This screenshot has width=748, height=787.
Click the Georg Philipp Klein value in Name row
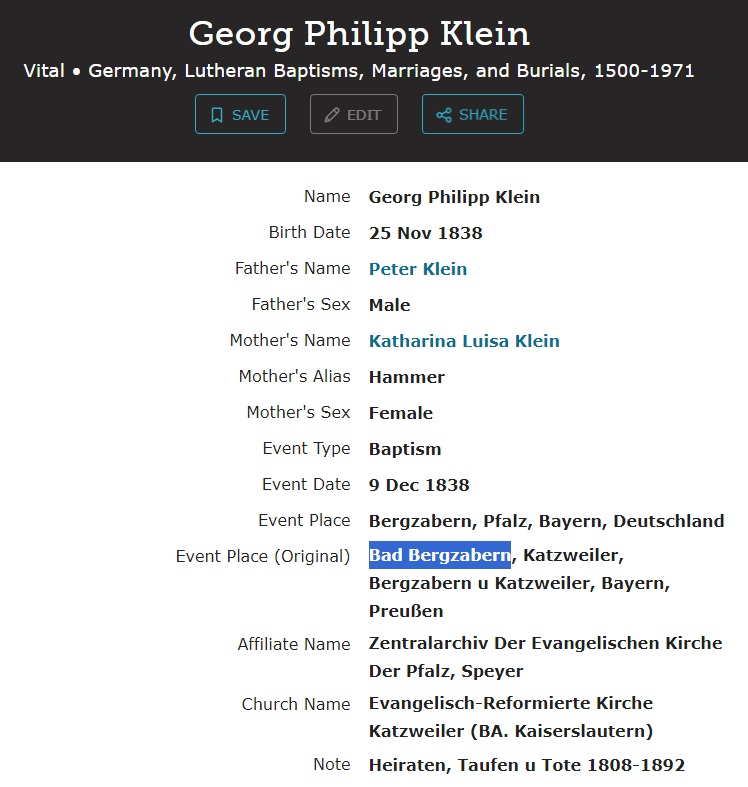[454, 197]
